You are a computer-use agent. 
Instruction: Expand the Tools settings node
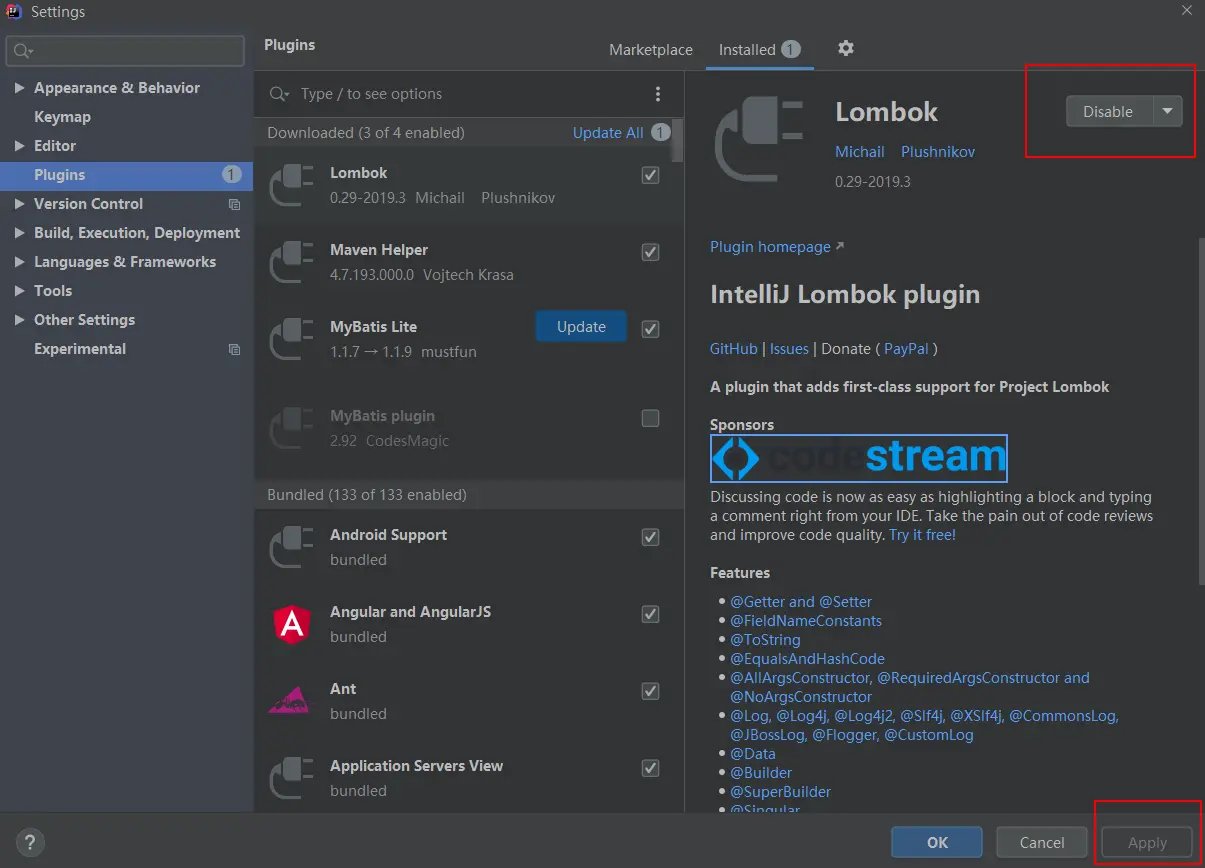click(x=19, y=291)
